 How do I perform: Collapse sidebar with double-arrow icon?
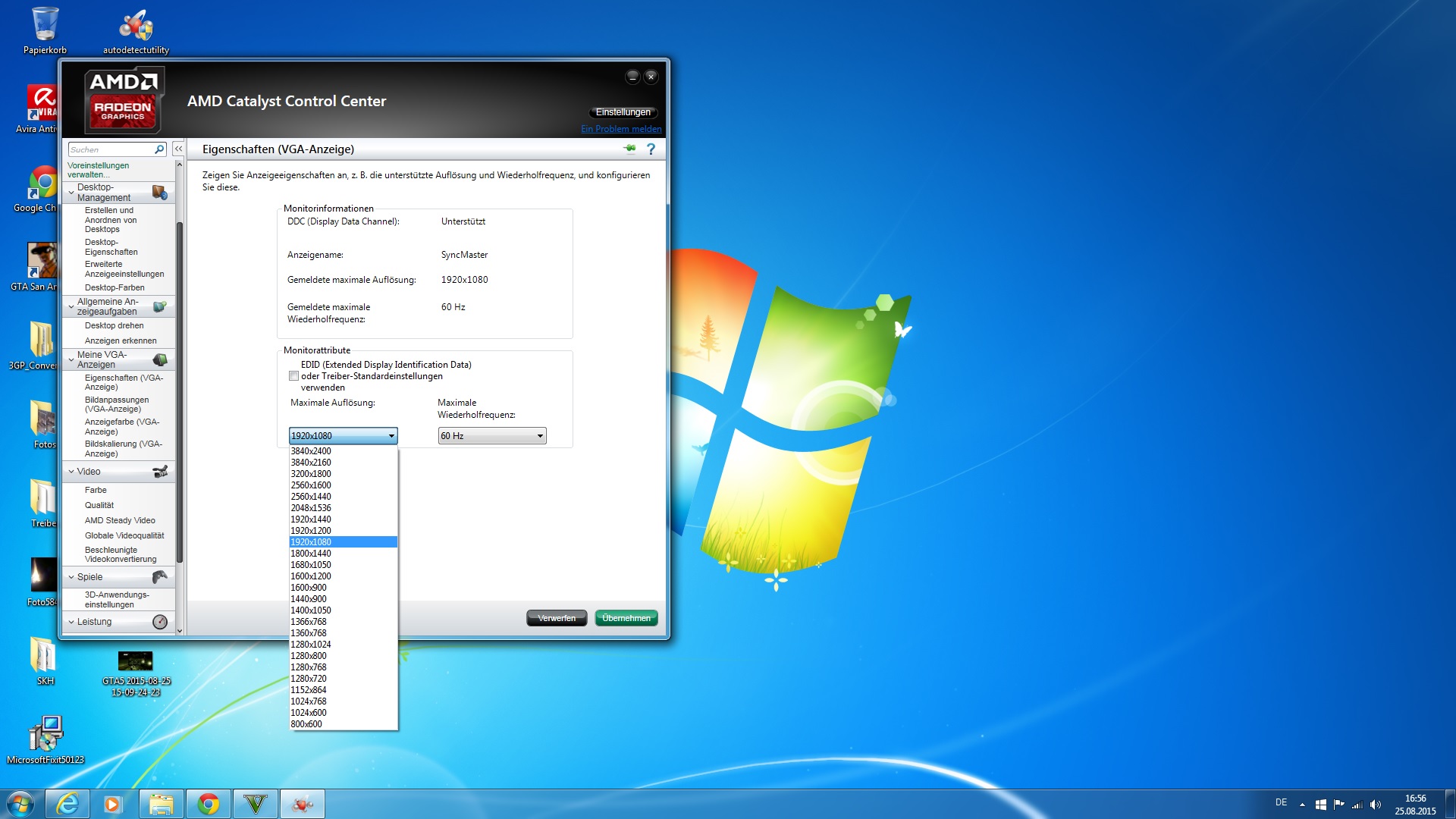pos(178,149)
